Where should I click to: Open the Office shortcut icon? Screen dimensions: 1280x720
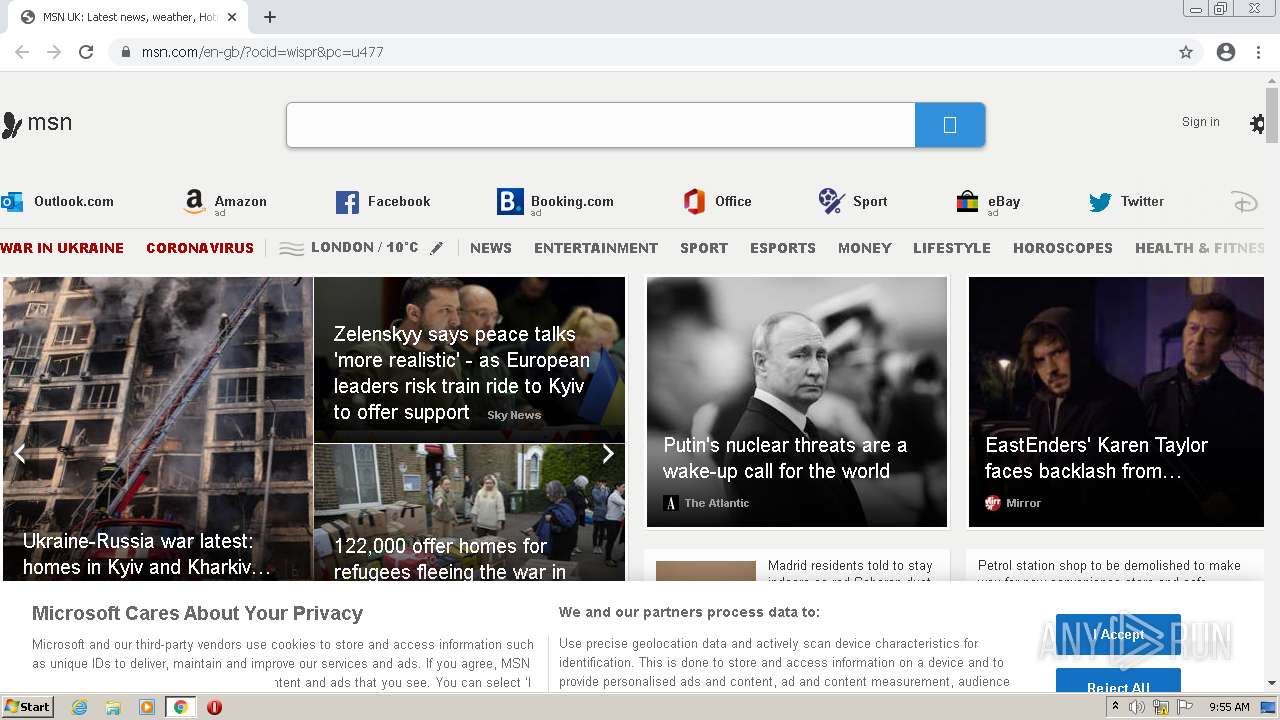(x=694, y=202)
